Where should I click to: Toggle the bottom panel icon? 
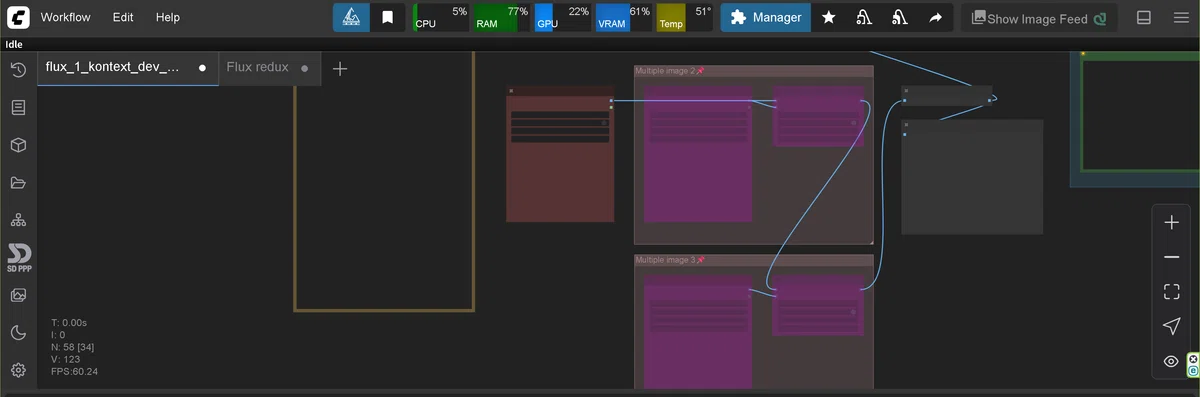1144,17
